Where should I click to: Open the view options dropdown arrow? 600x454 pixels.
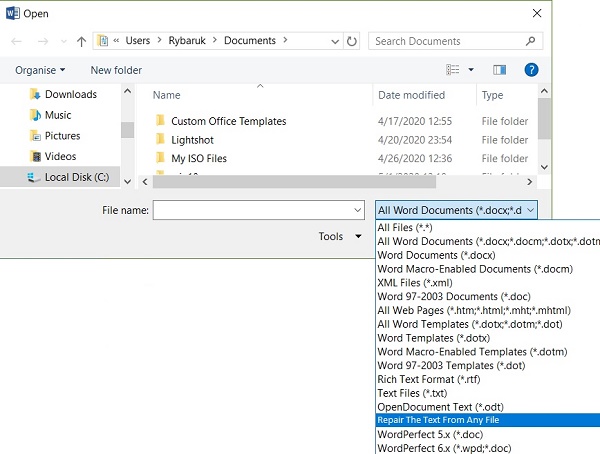(471, 70)
